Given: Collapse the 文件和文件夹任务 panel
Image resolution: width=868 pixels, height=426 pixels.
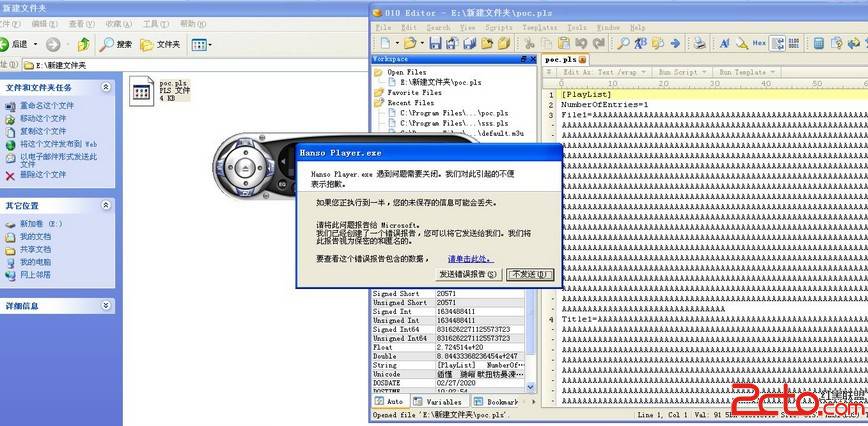Looking at the screenshot, I should point(105,87).
